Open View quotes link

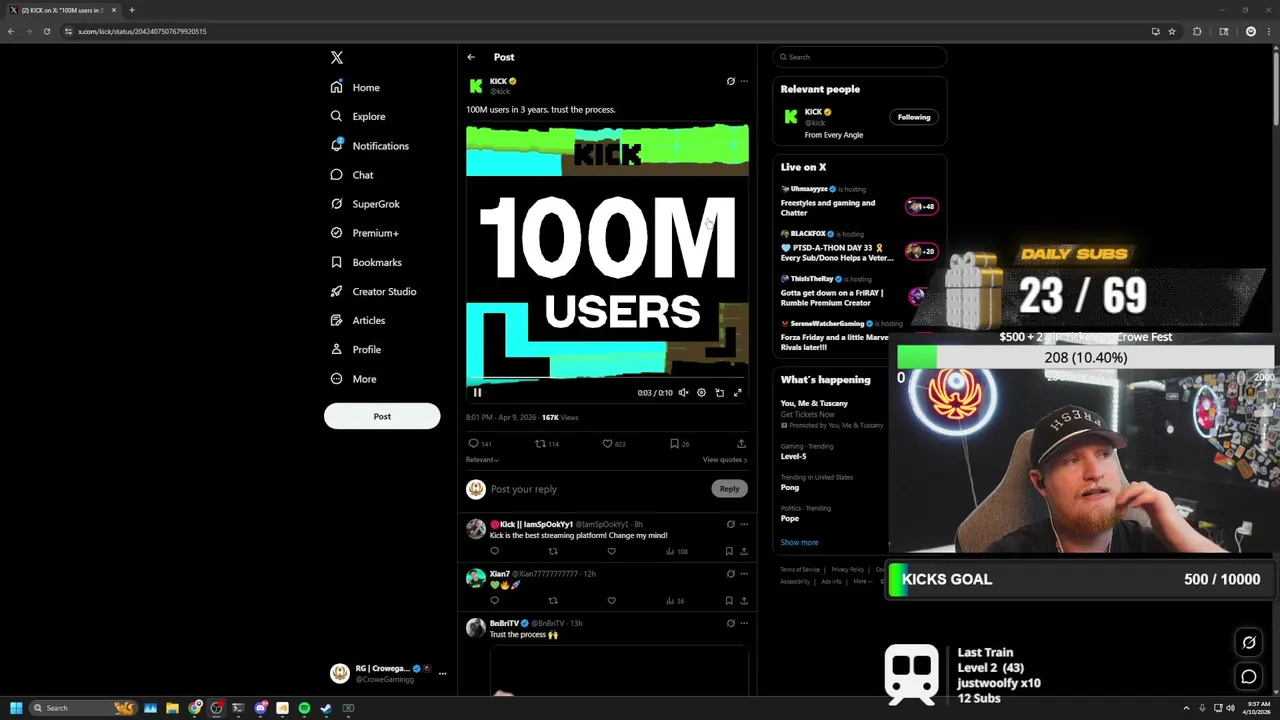724,460
